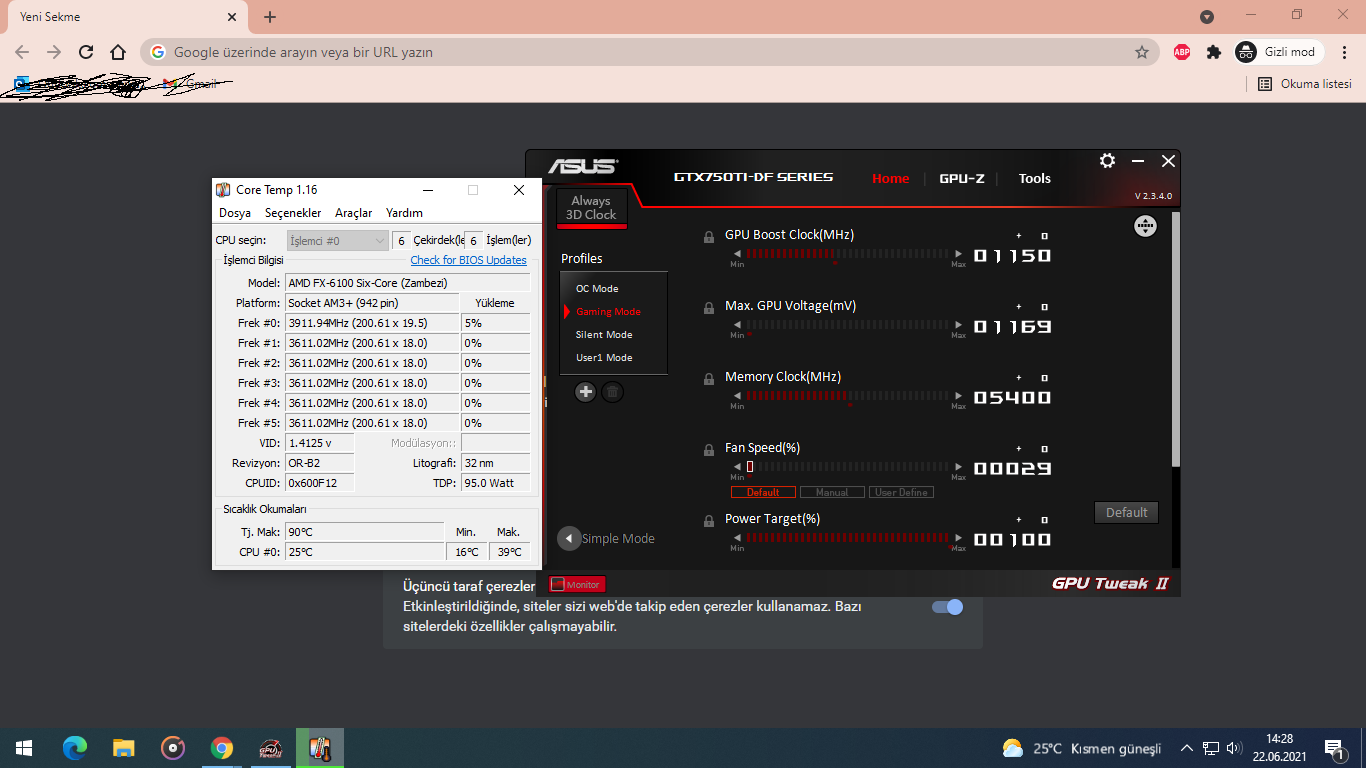Viewport: 1366px width, 768px height.
Task: Switch to the Tools tab in GPU Tweak
Action: [x=1035, y=179]
